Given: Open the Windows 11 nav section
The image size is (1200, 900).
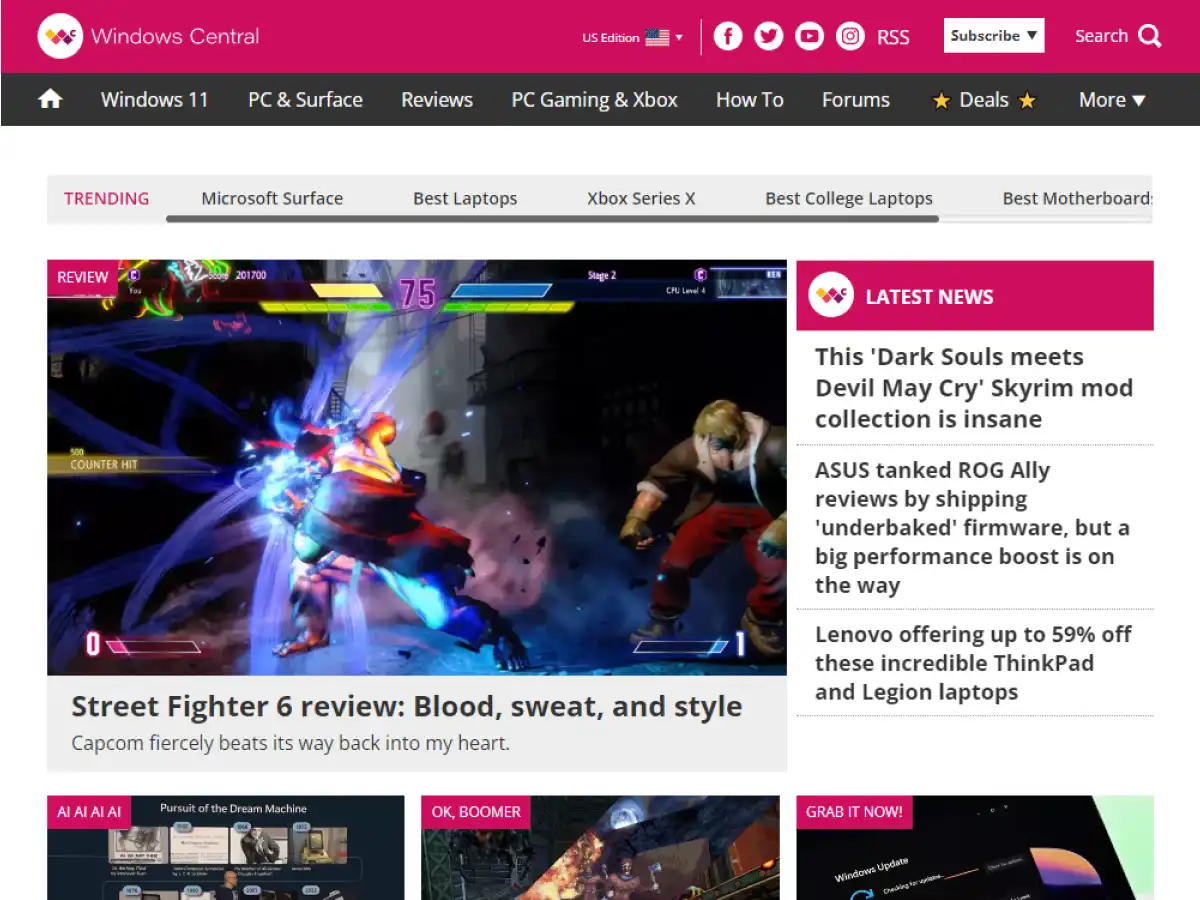Looking at the screenshot, I should point(154,100).
